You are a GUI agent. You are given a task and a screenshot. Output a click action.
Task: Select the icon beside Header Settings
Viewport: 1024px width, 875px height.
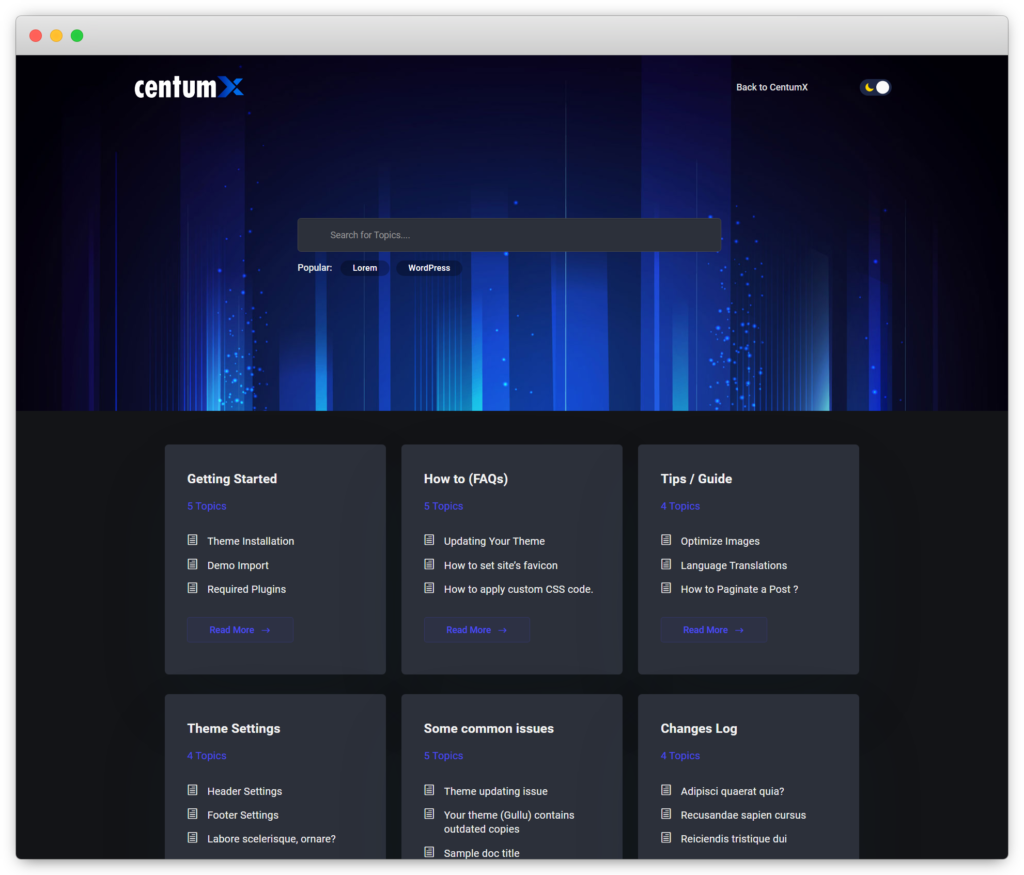pyautogui.click(x=191, y=791)
